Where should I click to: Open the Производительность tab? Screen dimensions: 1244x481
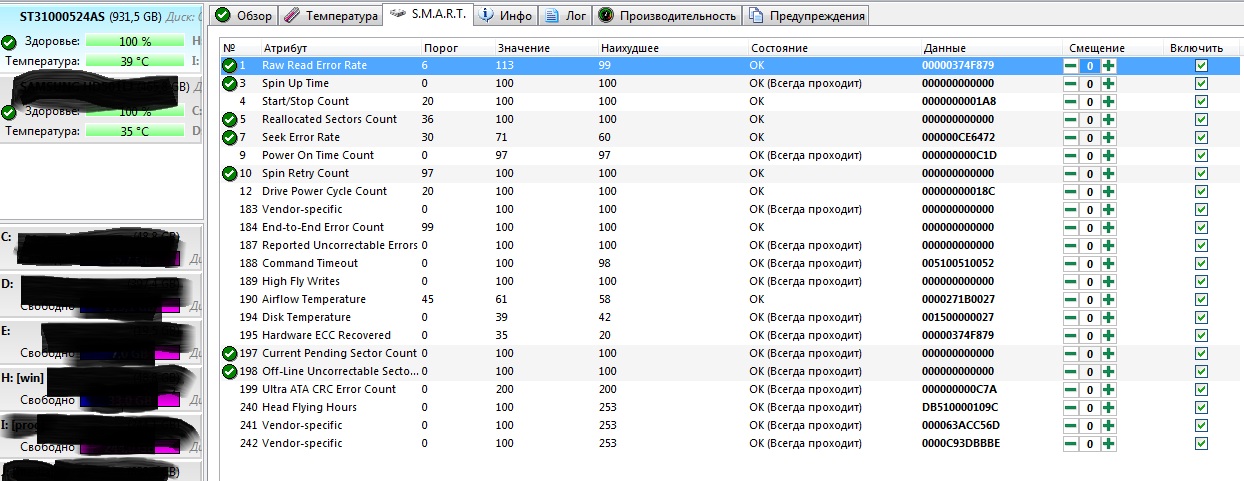click(x=667, y=16)
